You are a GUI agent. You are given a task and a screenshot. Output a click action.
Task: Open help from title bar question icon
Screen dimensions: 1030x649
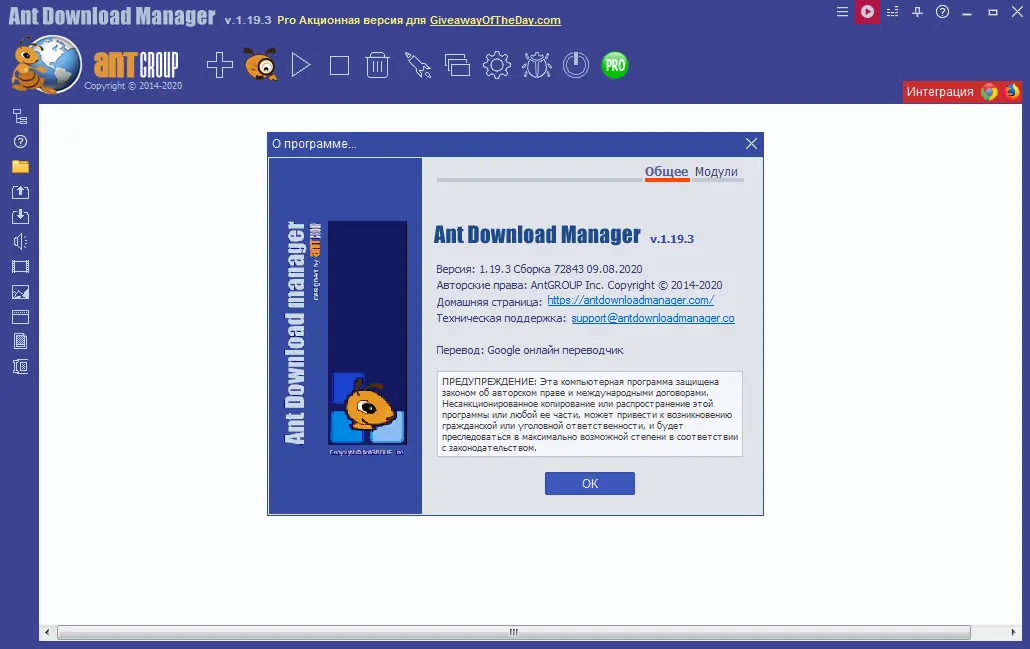pos(942,12)
